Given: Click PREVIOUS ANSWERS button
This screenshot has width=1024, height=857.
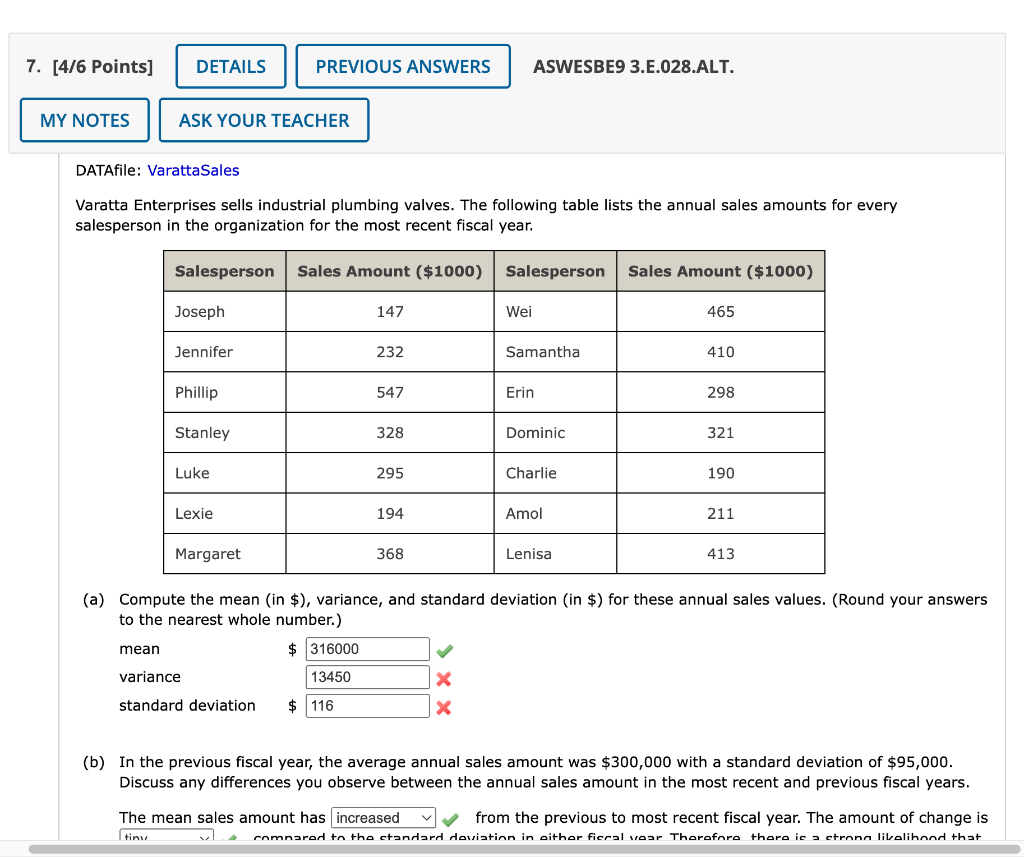Looking at the screenshot, I should click(x=403, y=66).
